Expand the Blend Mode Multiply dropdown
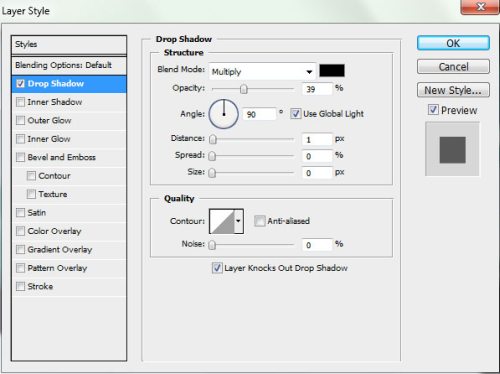The width and height of the screenshot is (500, 374). [x=262, y=71]
